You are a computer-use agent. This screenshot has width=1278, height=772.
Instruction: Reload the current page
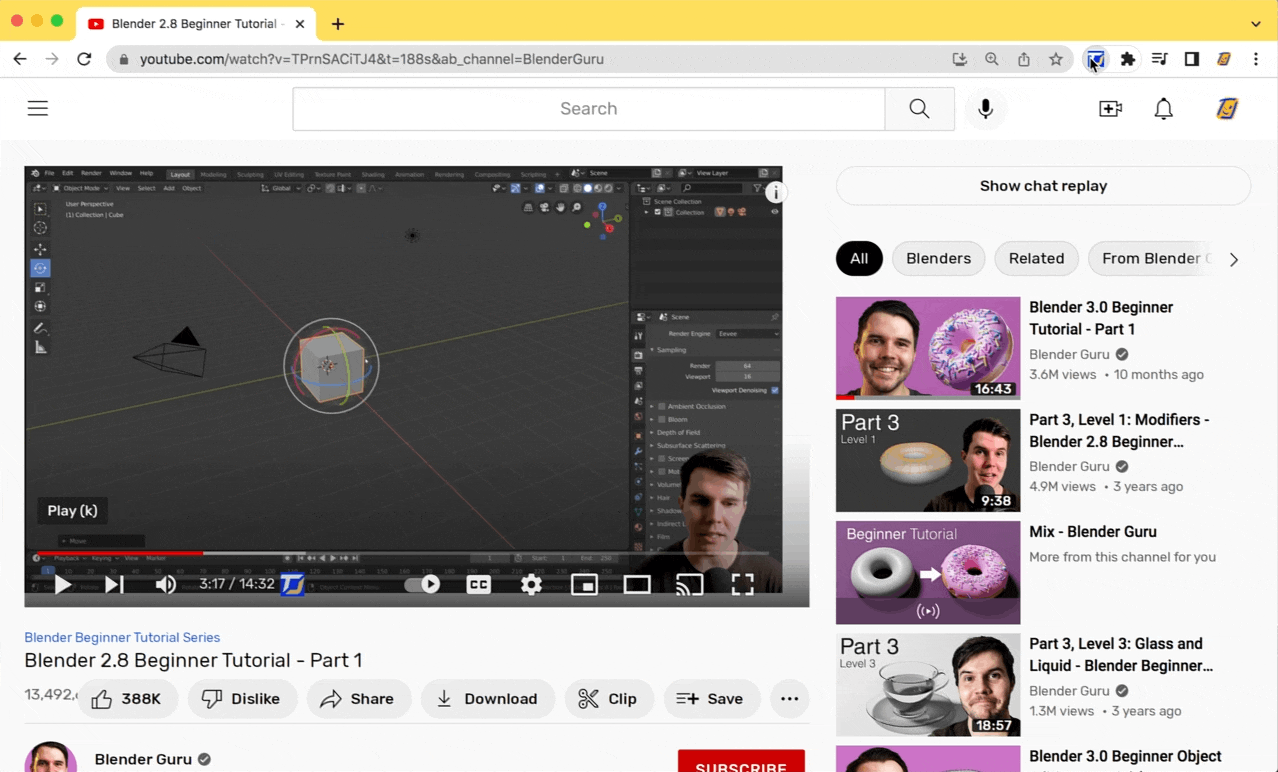[84, 59]
